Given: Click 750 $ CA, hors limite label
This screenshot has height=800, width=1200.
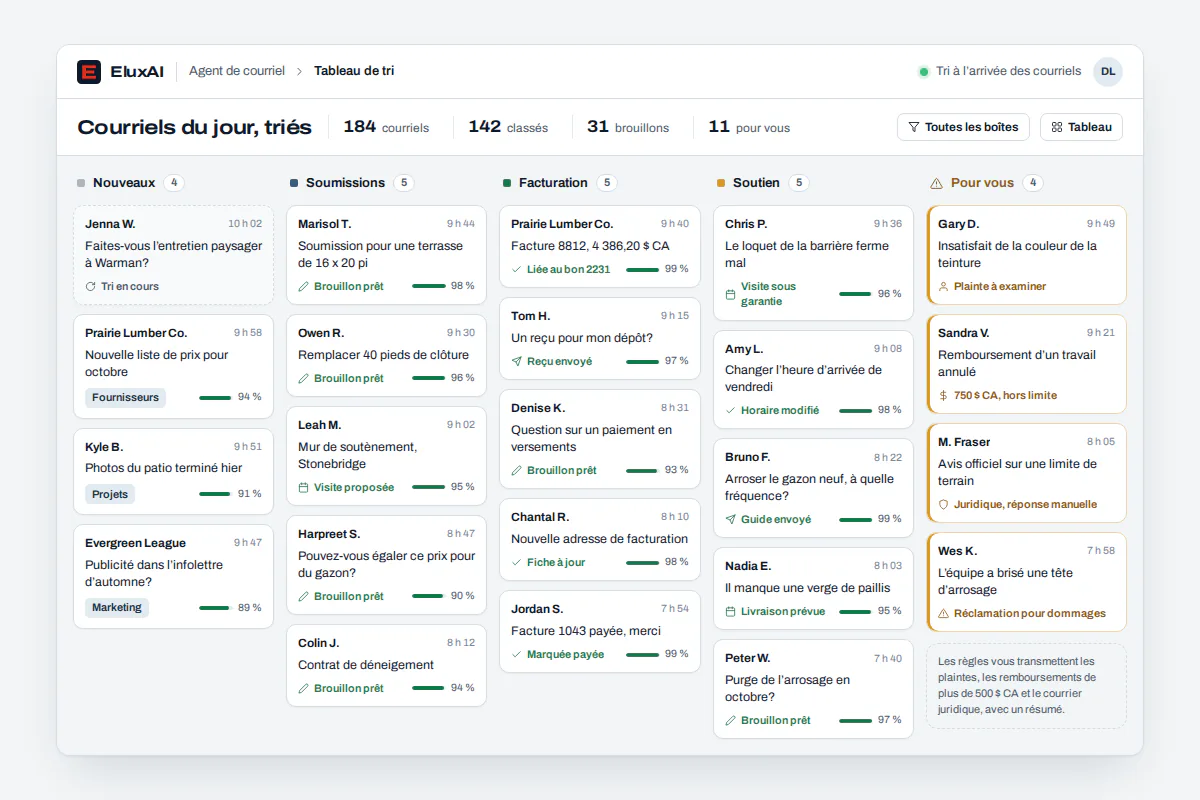Looking at the screenshot, I should point(1005,395).
